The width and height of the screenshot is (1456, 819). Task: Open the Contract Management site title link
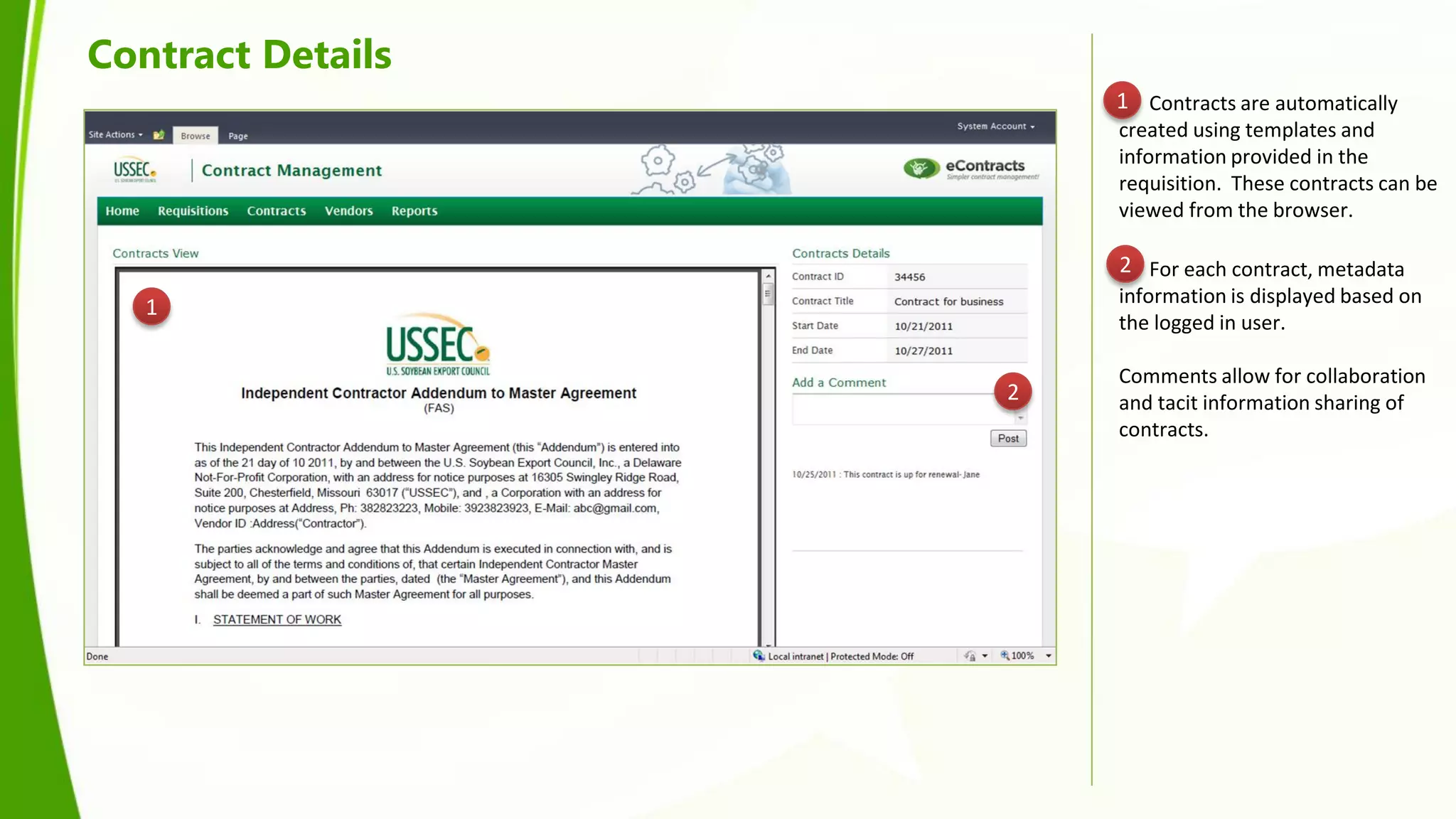click(x=291, y=171)
